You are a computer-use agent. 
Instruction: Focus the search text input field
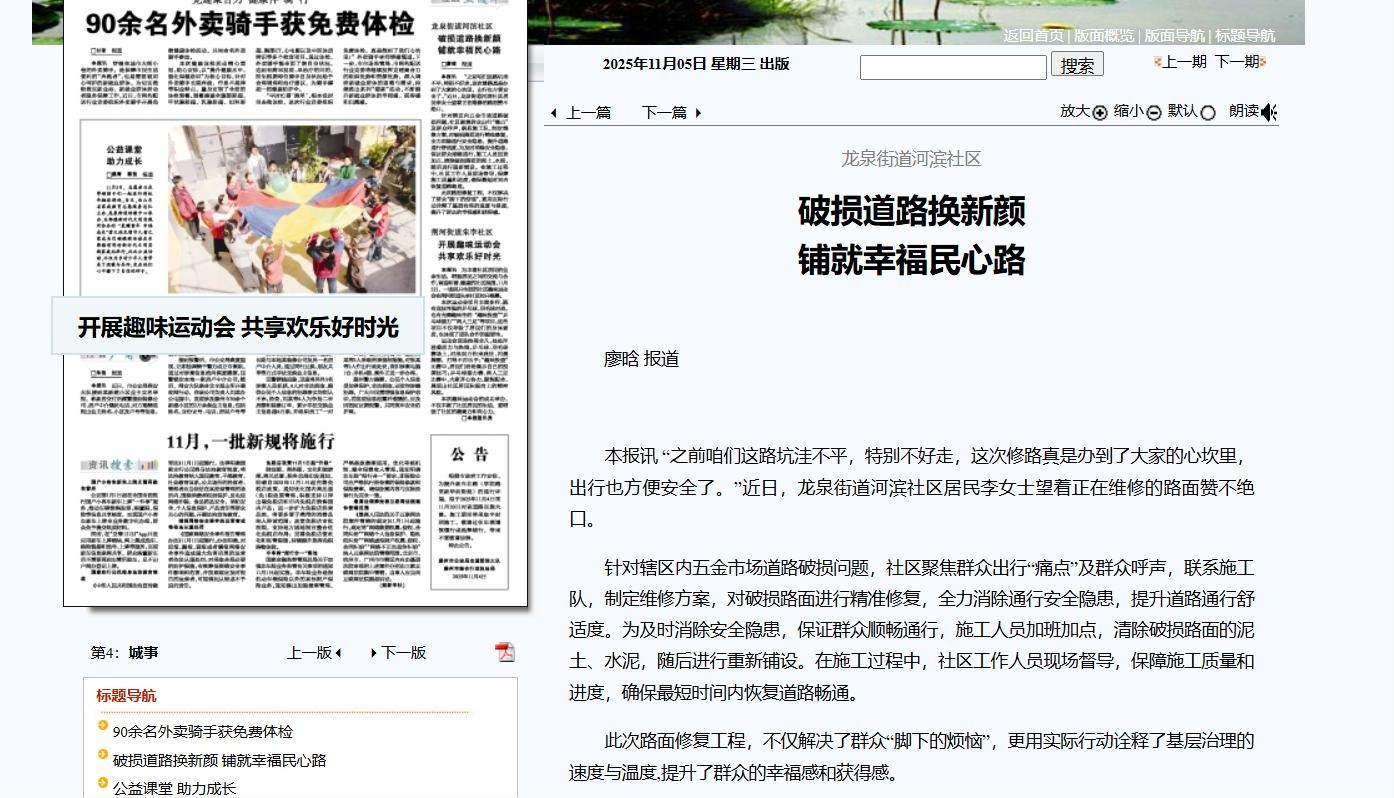click(x=953, y=67)
